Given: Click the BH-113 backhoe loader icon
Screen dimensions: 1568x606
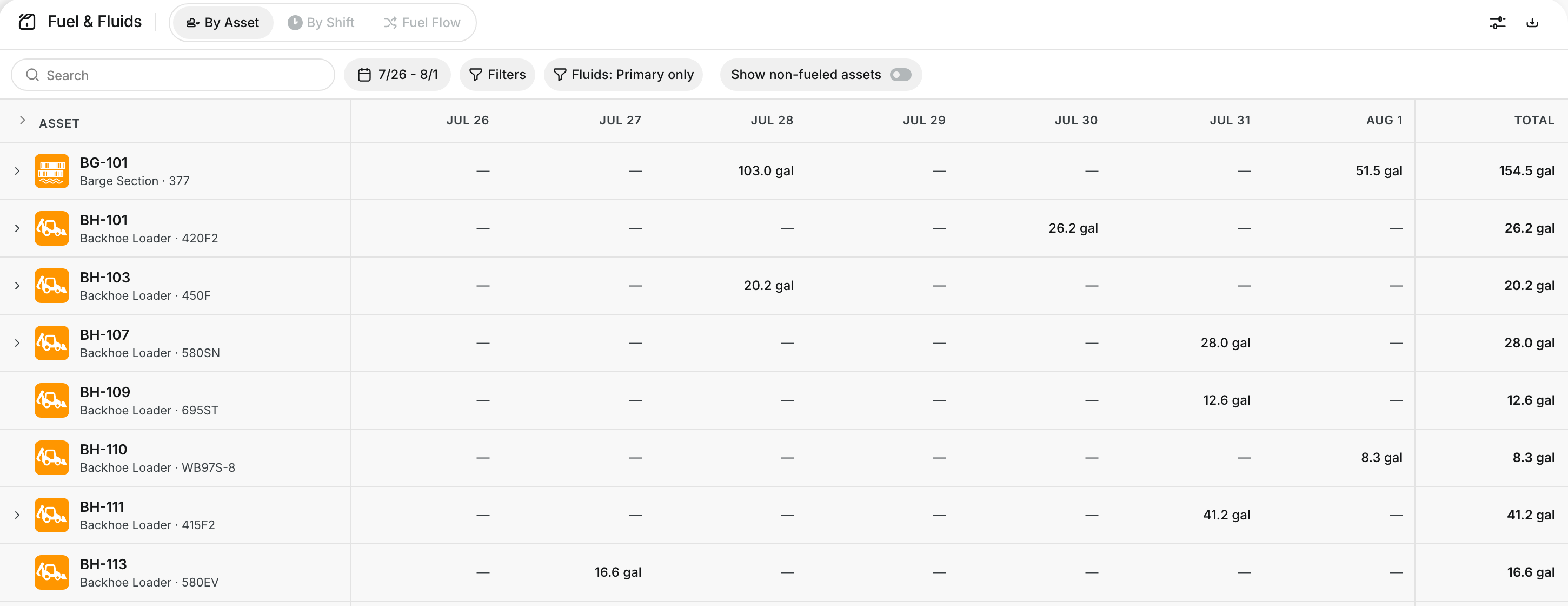Looking at the screenshot, I should (x=52, y=572).
